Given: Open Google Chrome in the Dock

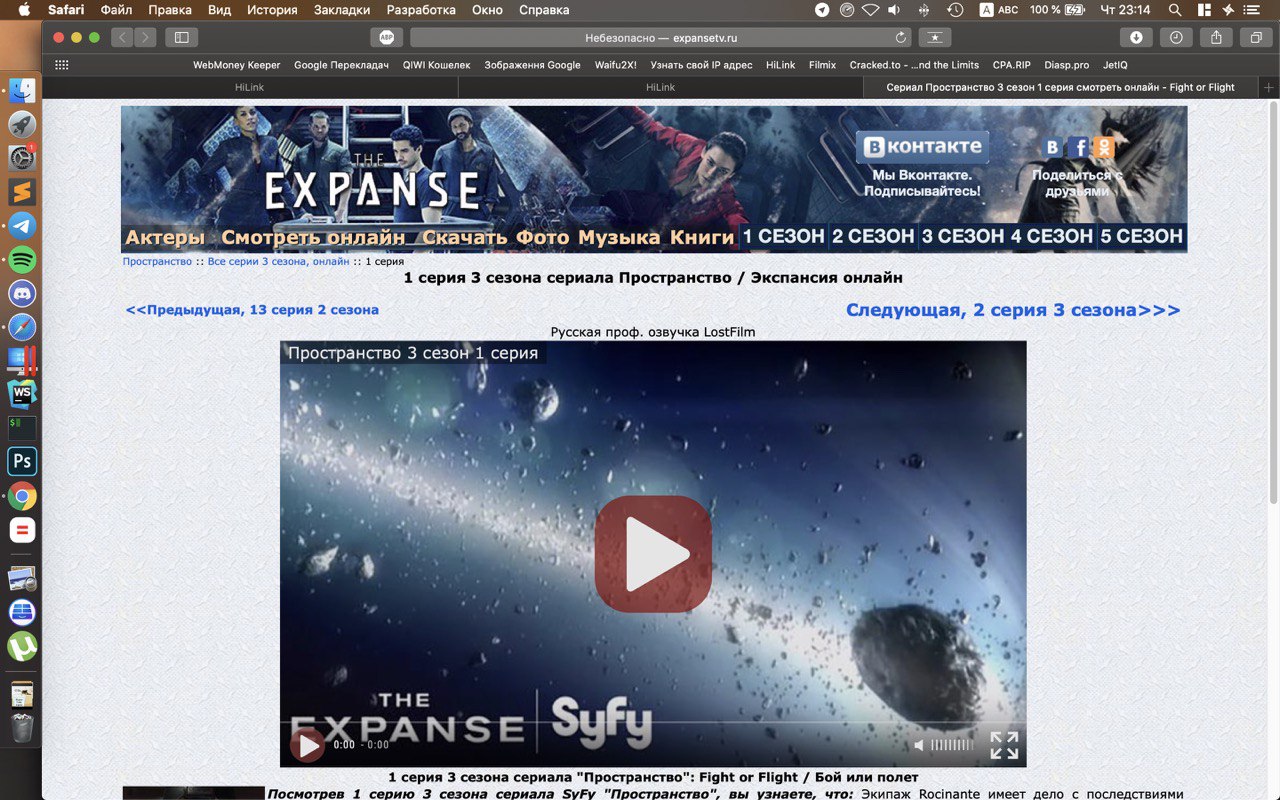Looking at the screenshot, I should tap(22, 496).
